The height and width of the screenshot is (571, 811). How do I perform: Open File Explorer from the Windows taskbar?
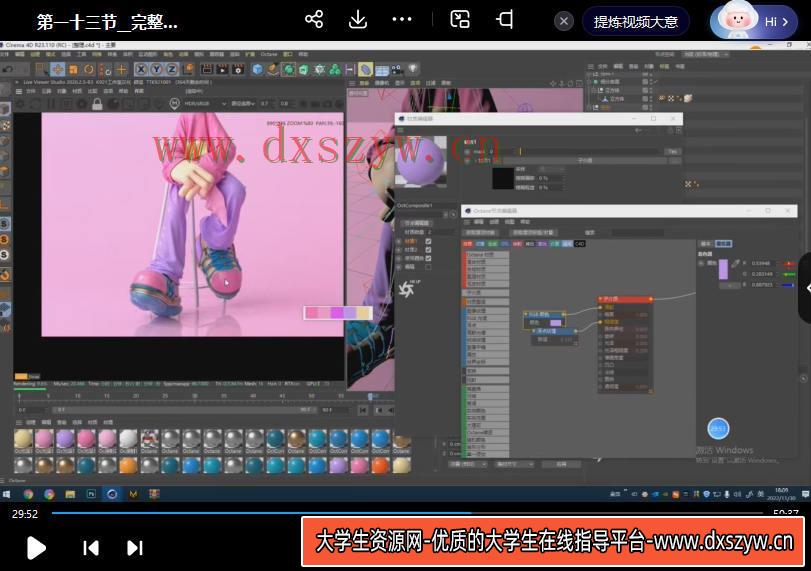pyautogui.click(x=70, y=494)
